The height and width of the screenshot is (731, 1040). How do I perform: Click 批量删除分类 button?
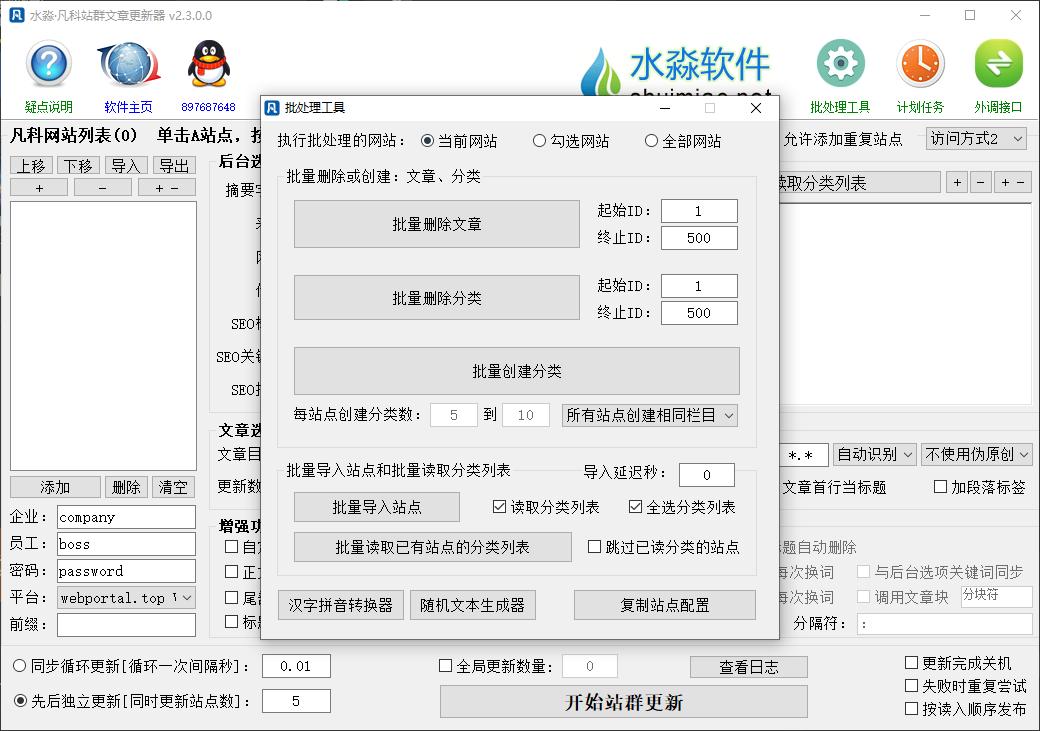click(x=437, y=298)
